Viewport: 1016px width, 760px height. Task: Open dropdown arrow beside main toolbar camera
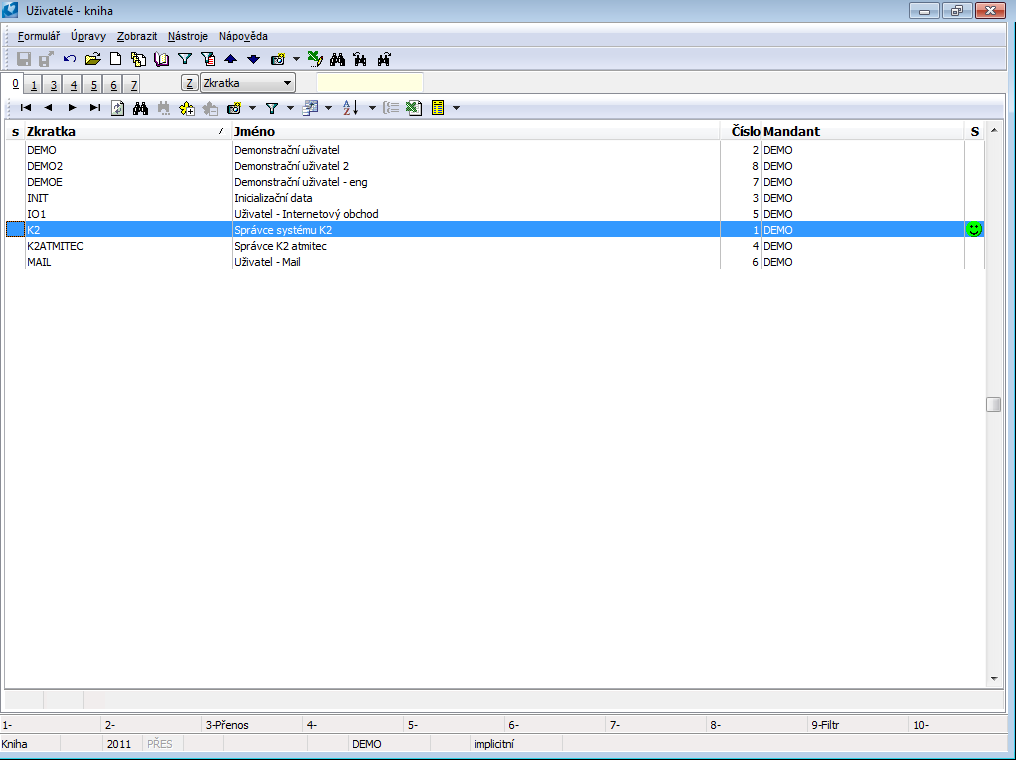tap(297, 60)
